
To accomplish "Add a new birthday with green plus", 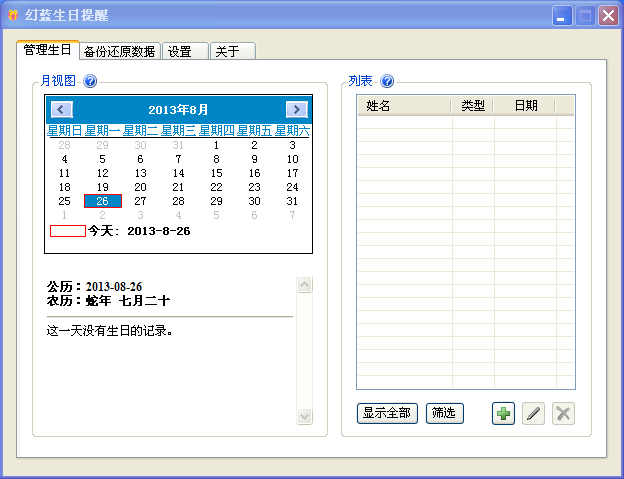I will (x=503, y=413).
